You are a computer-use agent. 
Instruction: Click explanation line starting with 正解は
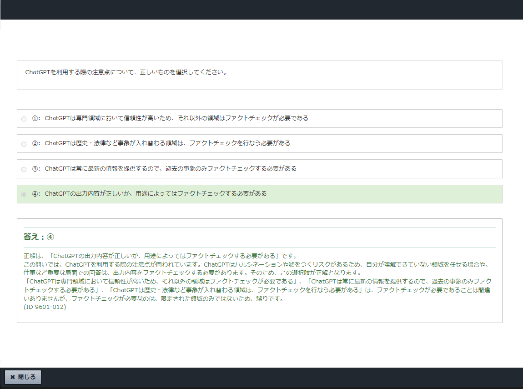click(x=160, y=256)
